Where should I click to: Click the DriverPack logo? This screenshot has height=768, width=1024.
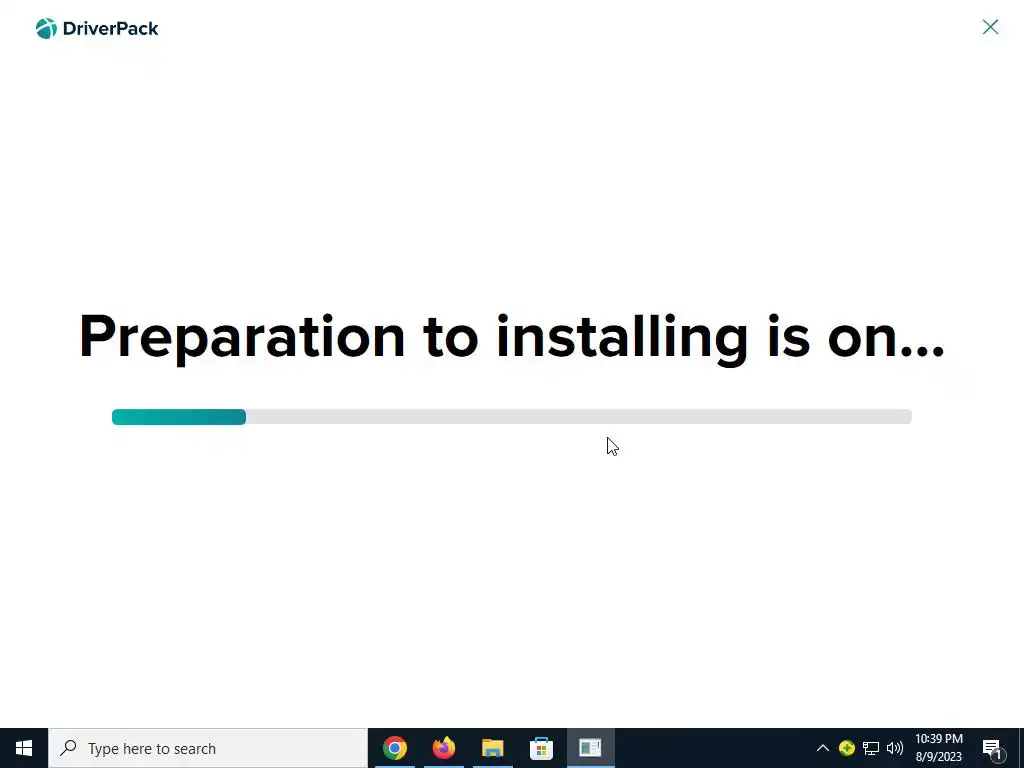(97, 28)
